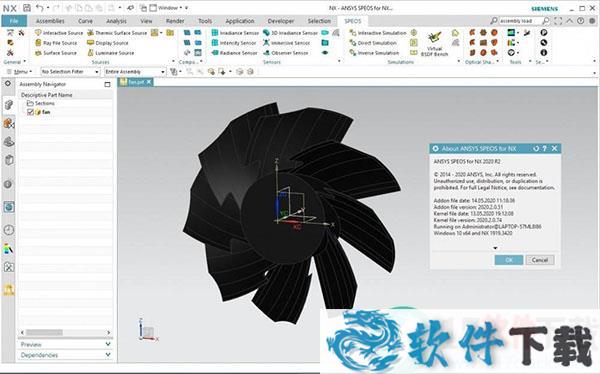The width and height of the screenshot is (600, 374).
Task: Click the help icon in About dialog title
Action: click(545, 148)
